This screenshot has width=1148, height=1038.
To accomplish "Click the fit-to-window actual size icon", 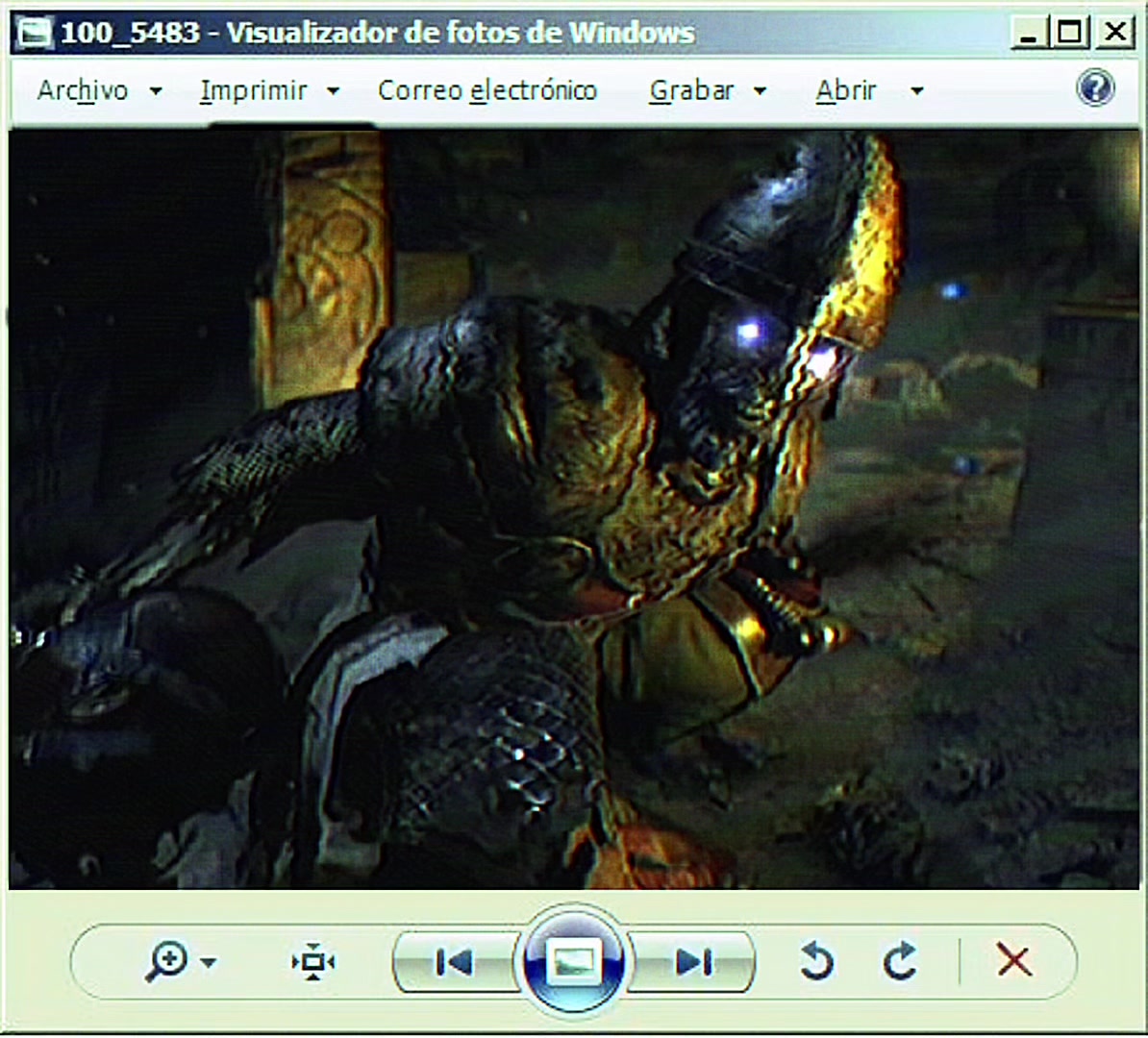I will (x=313, y=961).
